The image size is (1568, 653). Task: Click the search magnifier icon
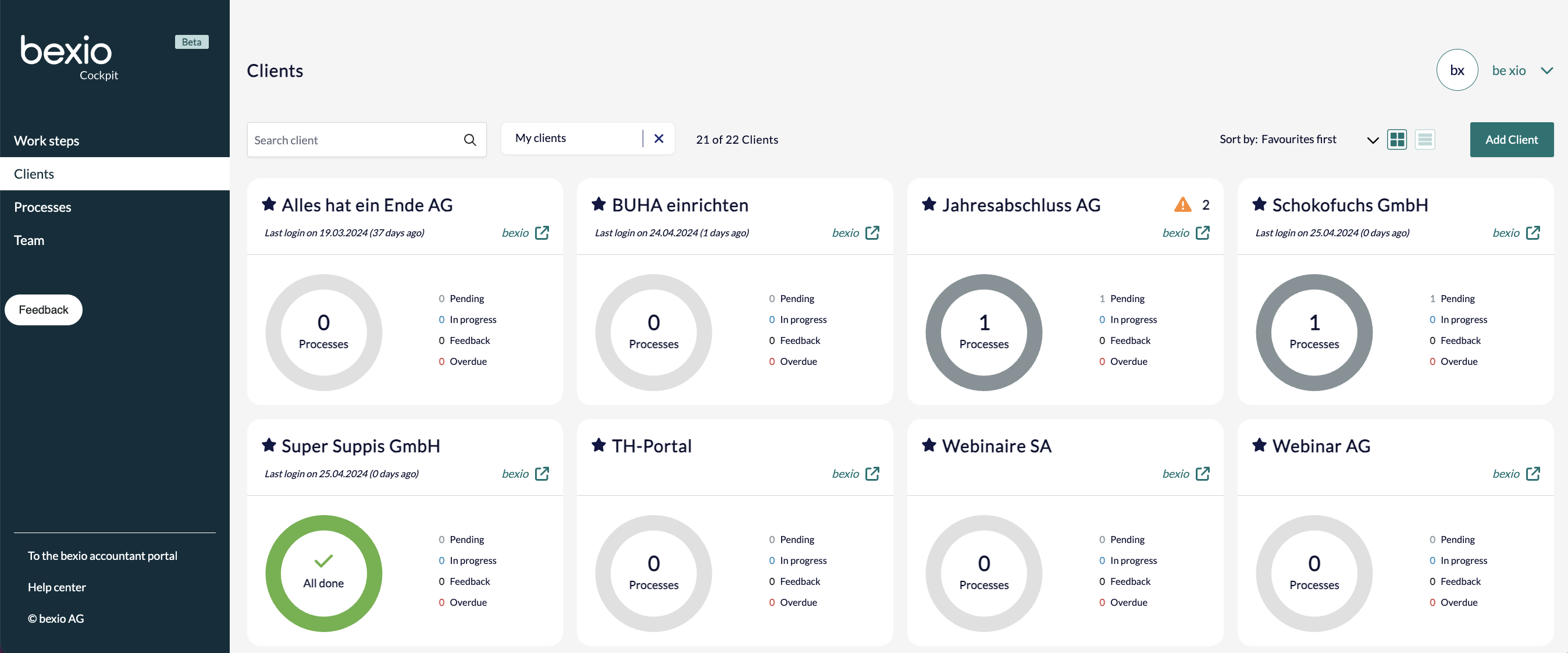(469, 140)
